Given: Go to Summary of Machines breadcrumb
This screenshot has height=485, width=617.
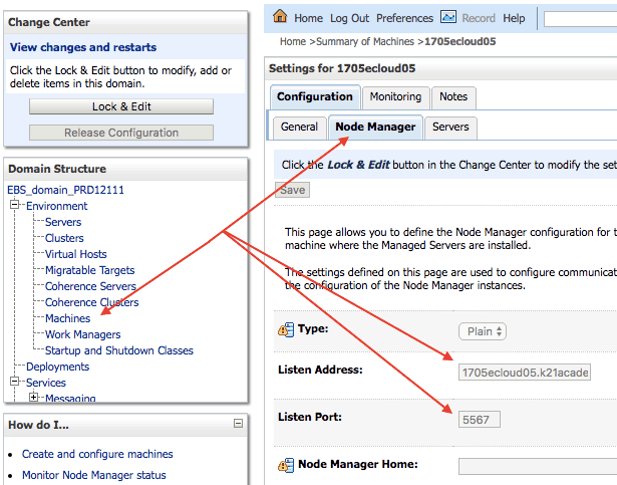Looking at the screenshot, I should point(365,41).
